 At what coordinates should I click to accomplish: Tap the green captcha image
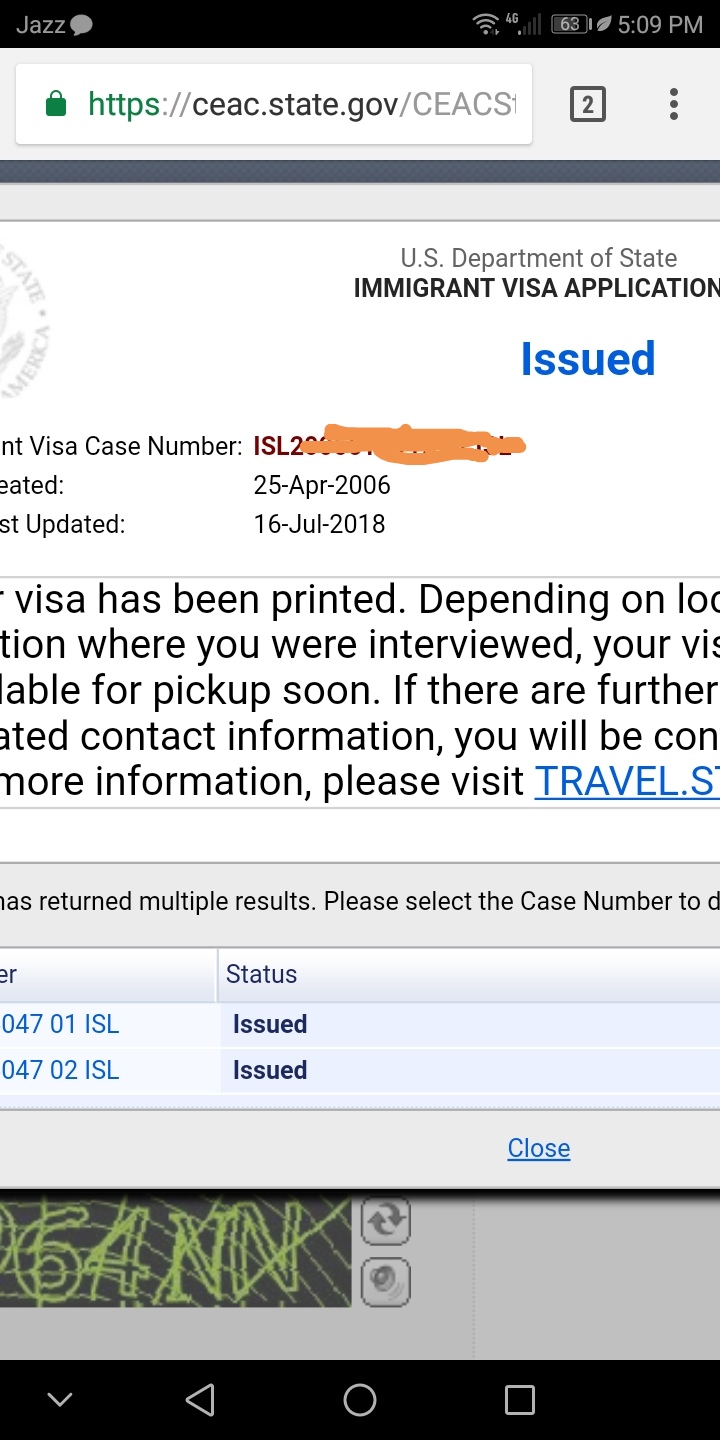[175, 1250]
